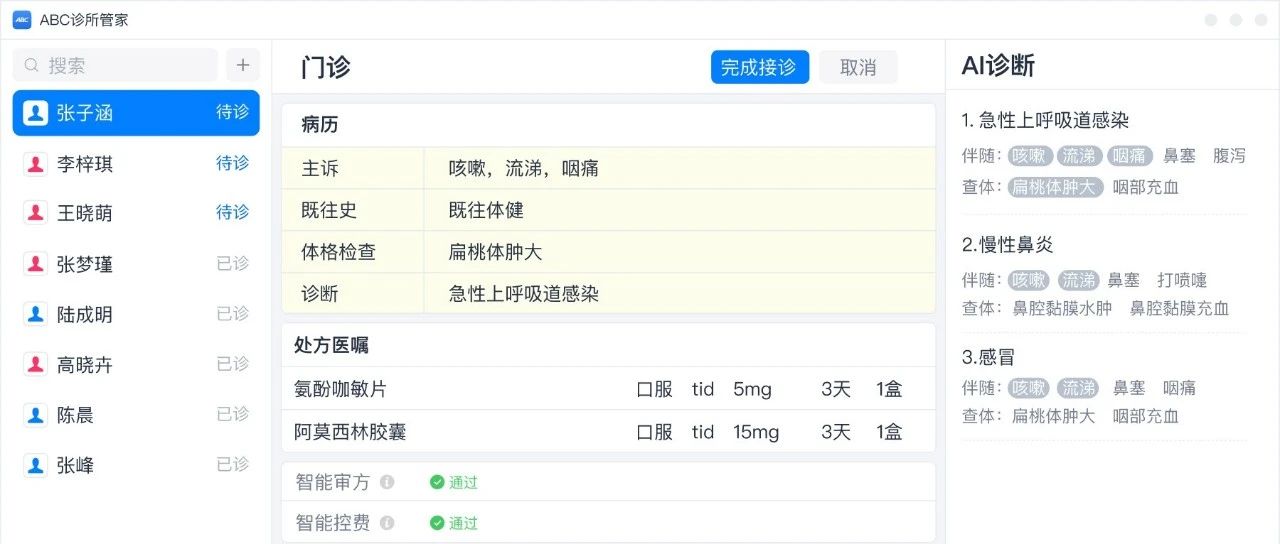Select patient name 李梓琪

coord(85,164)
